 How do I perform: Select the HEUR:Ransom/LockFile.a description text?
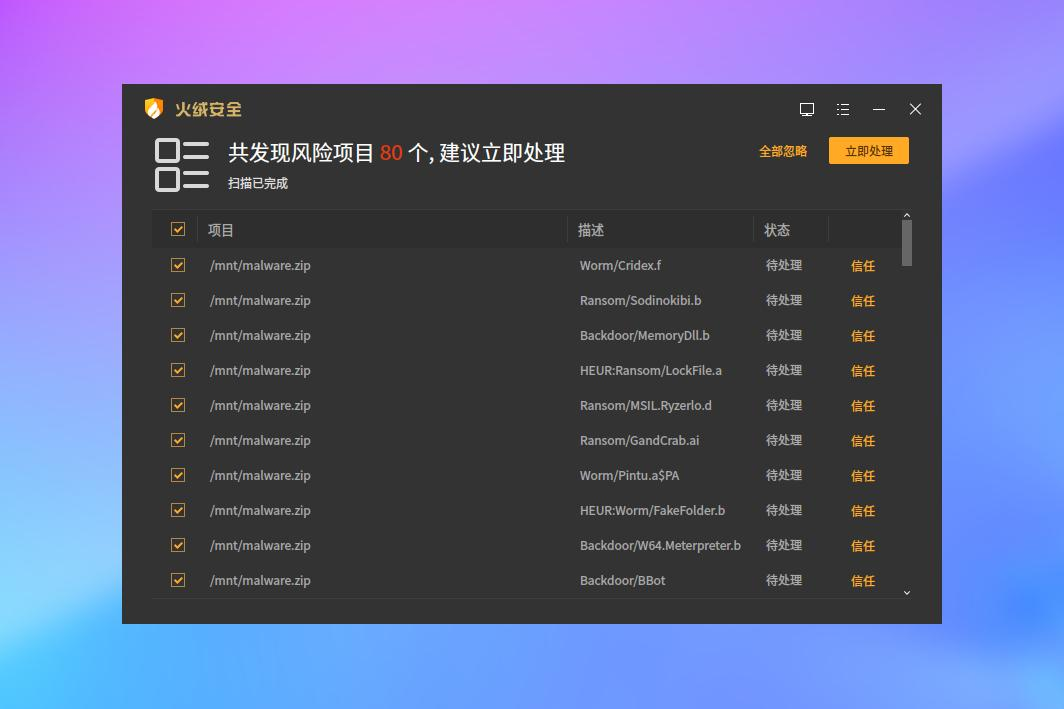651,370
